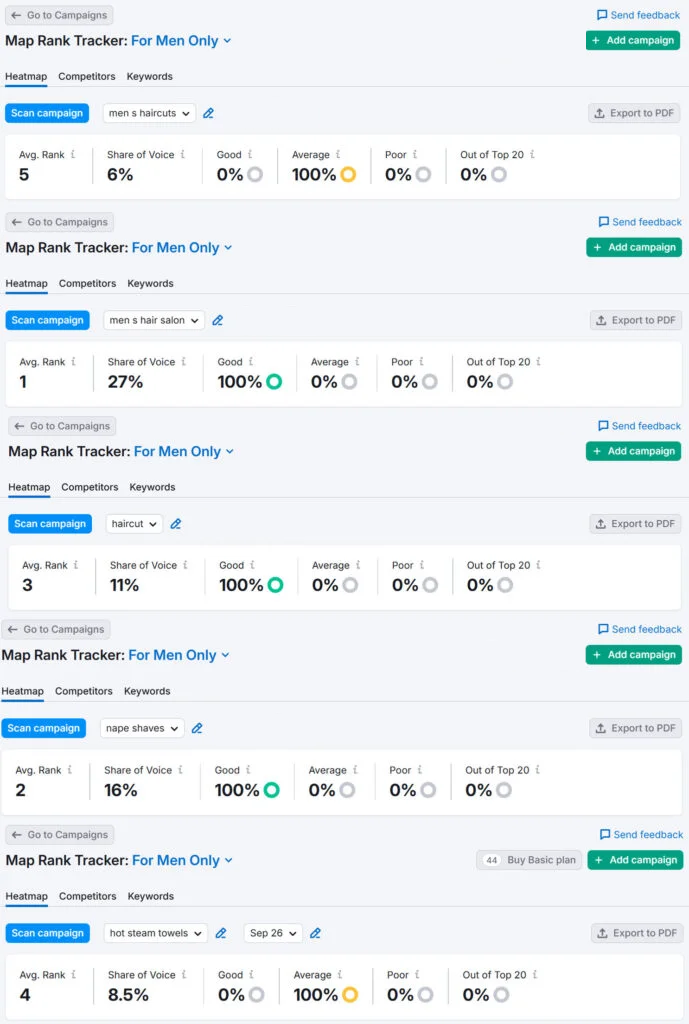This screenshot has width=689, height=1024.
Task: Click the pencil icon beside "nape shaves"
Action: click(x=197, y=729)
